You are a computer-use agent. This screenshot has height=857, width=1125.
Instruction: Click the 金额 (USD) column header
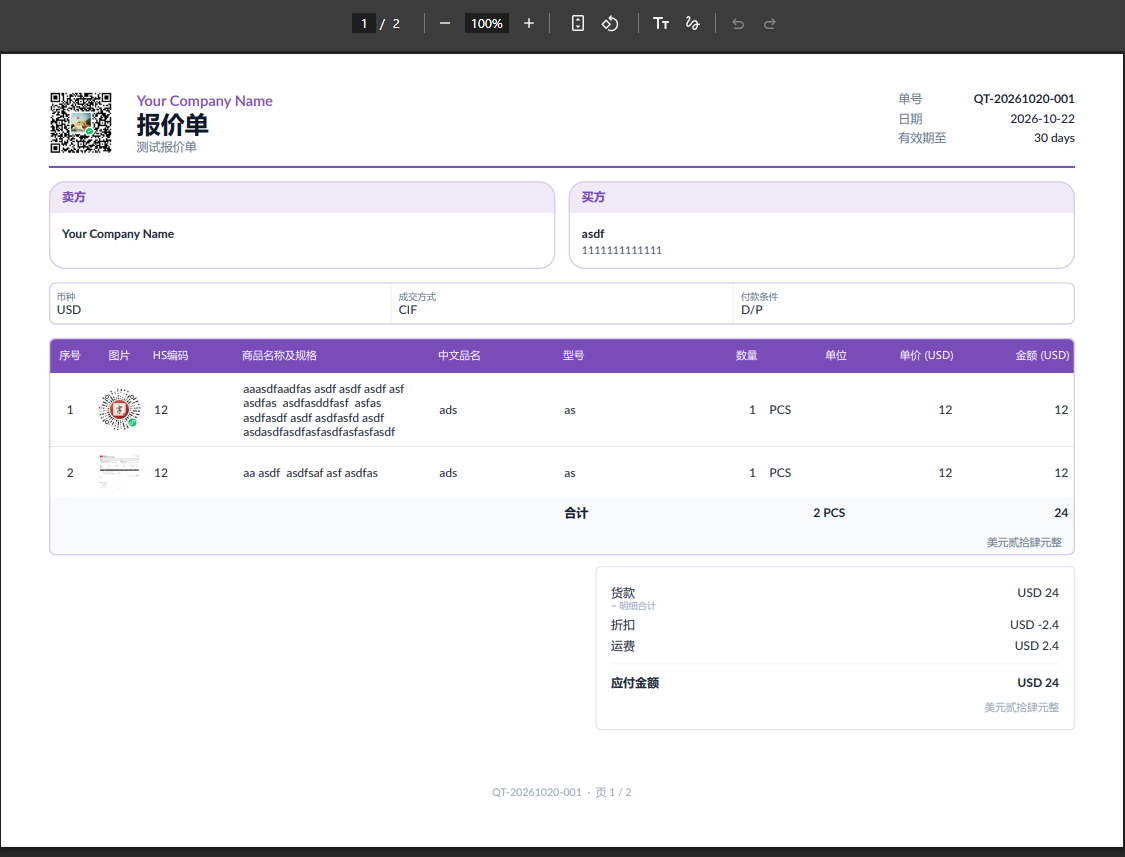click(x=1042, y=355)
